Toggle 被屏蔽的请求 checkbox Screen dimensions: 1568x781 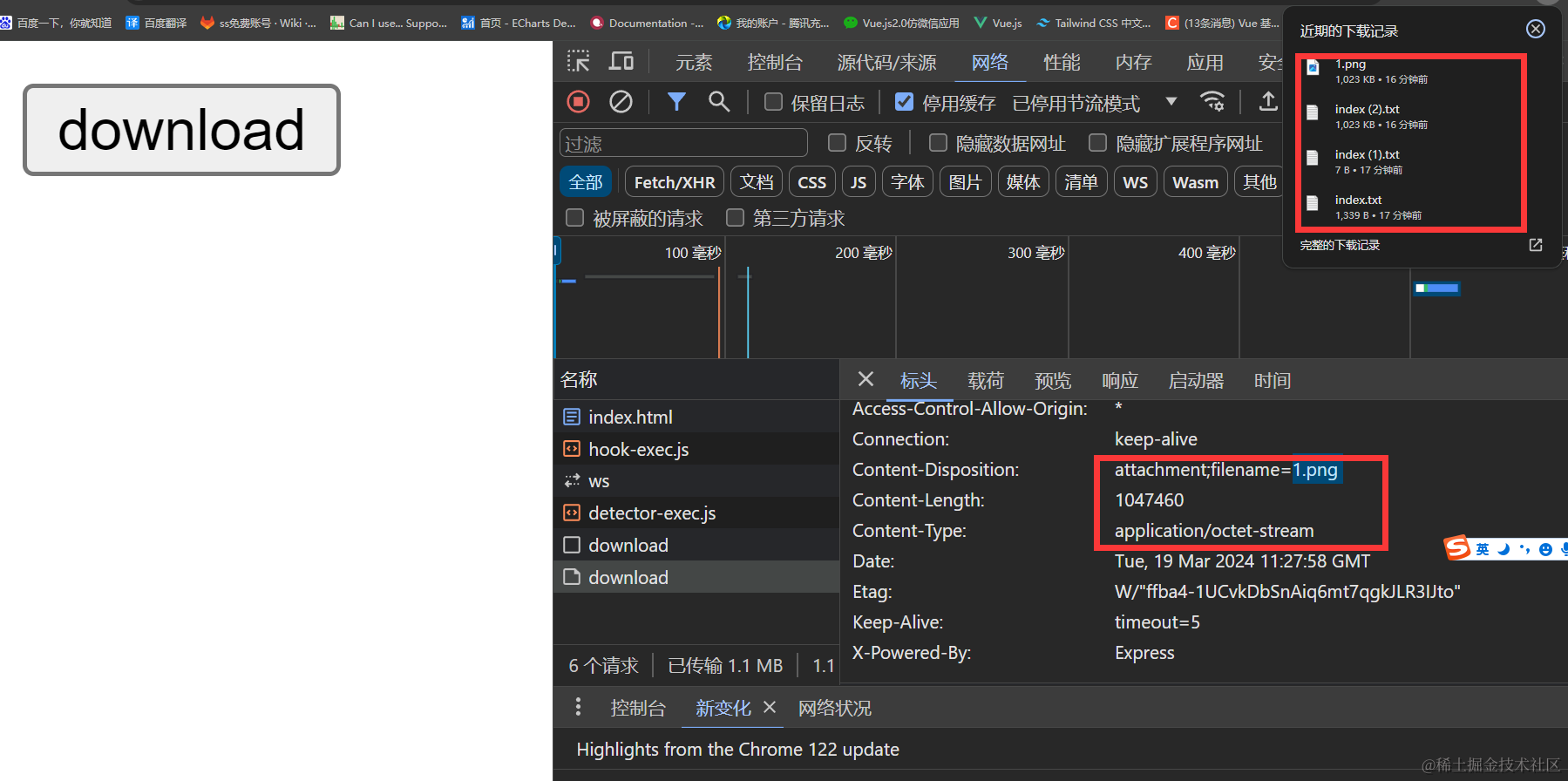[x=574, y=217]
